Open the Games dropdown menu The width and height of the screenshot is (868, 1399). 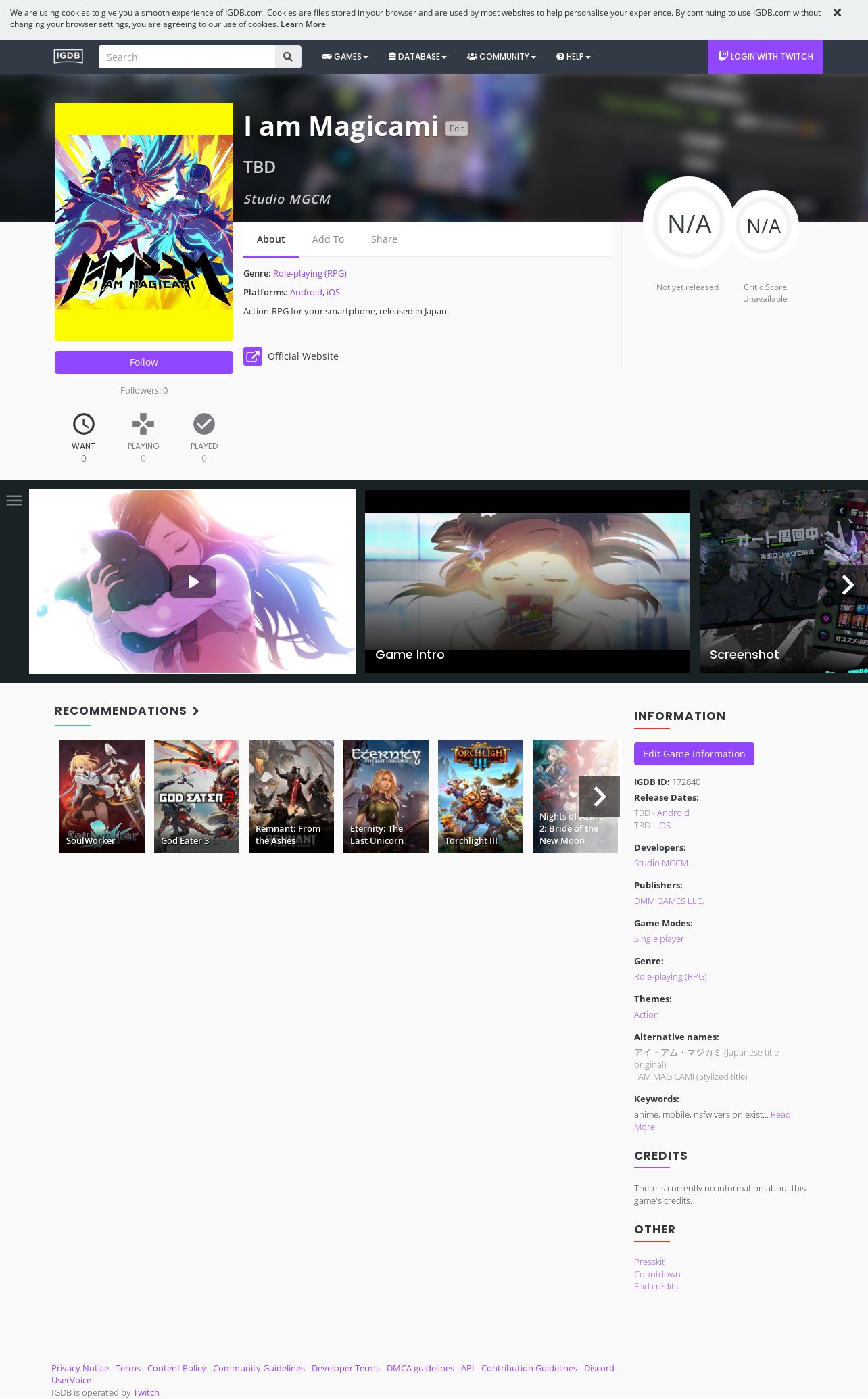click(x=345, y=57)
